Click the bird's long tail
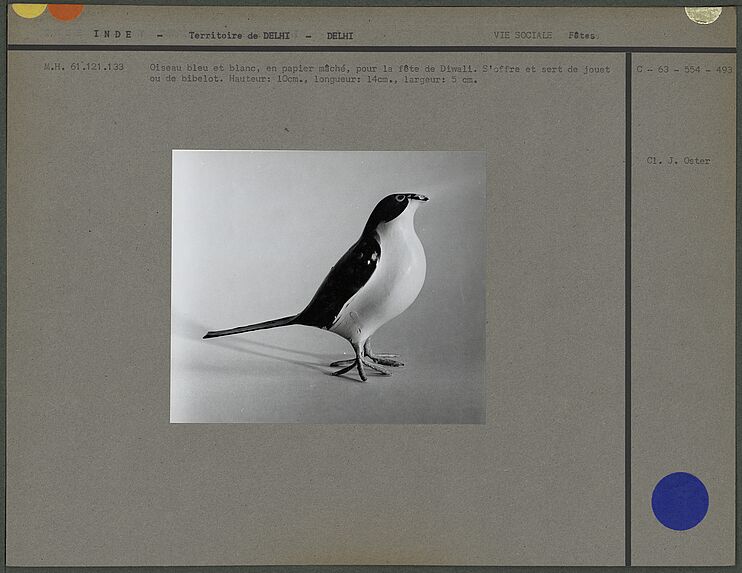Viewport: 742px width, 573px height. [251, 327]
